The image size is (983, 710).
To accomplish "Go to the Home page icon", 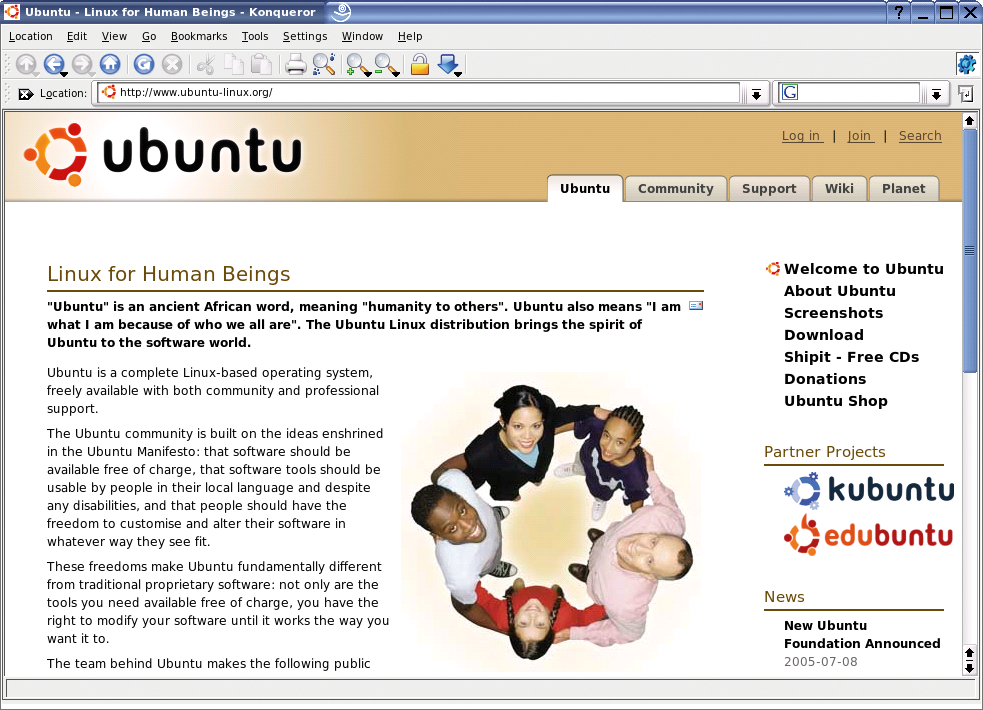I will 110,63.
